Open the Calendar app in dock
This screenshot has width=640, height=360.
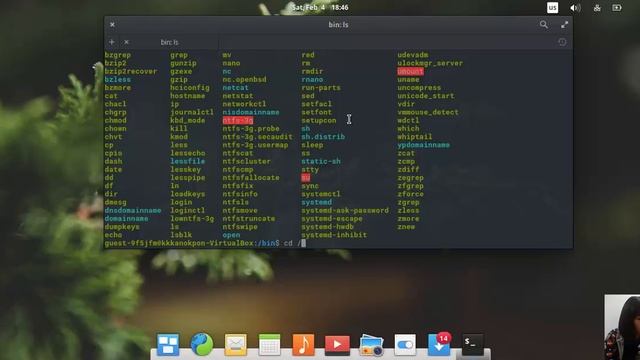(269, 345)
